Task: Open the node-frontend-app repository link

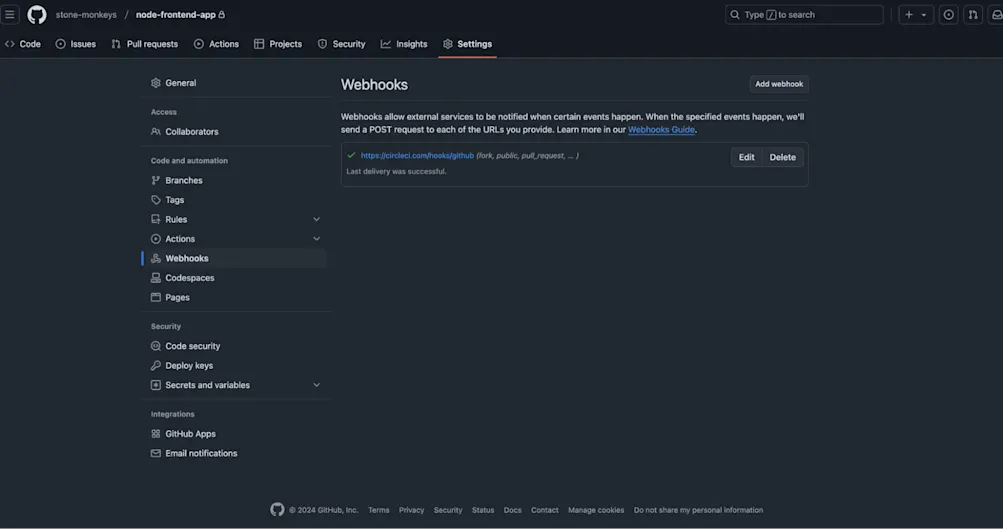Action: [x=175, y=15]
